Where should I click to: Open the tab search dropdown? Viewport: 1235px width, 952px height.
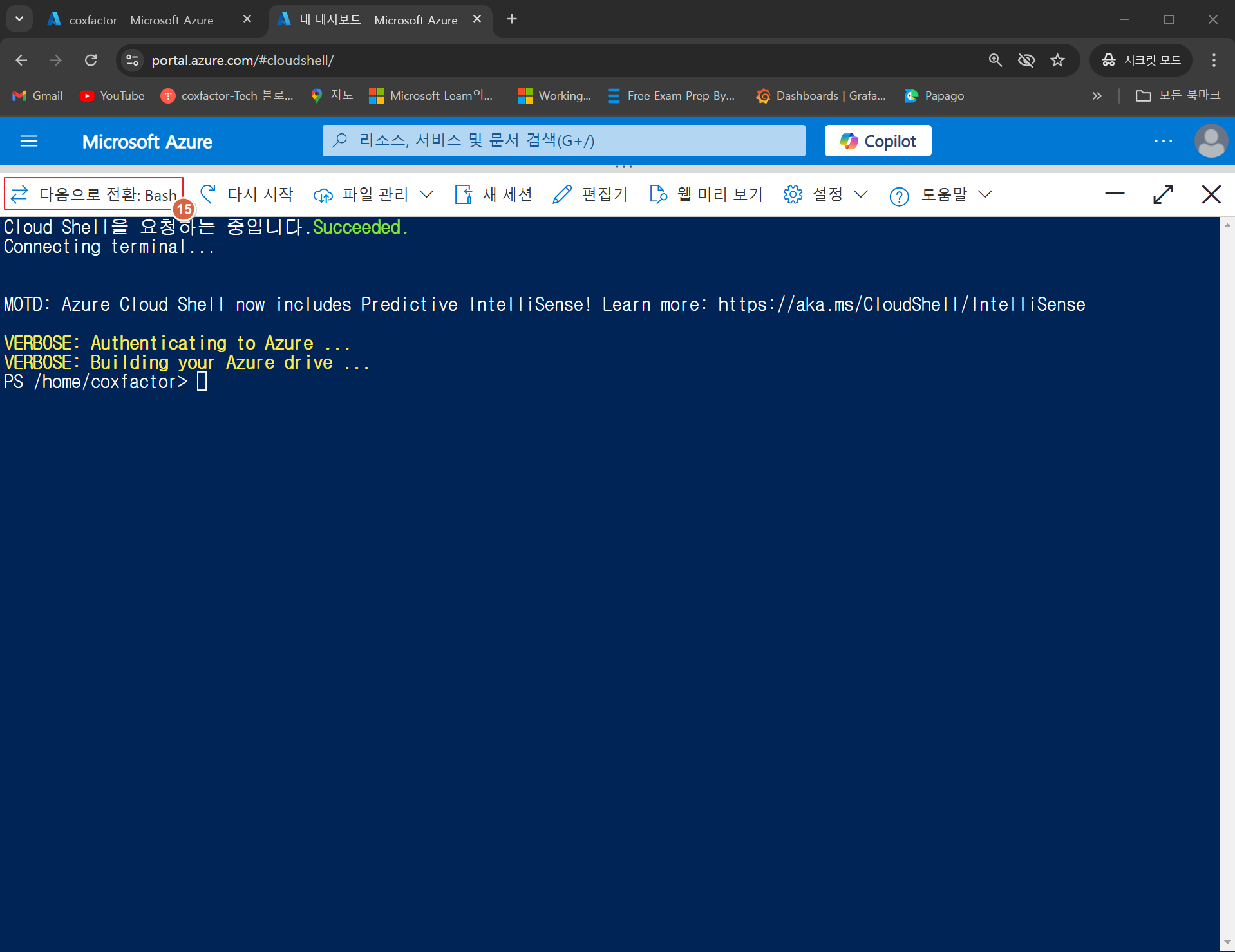point(19,19)
